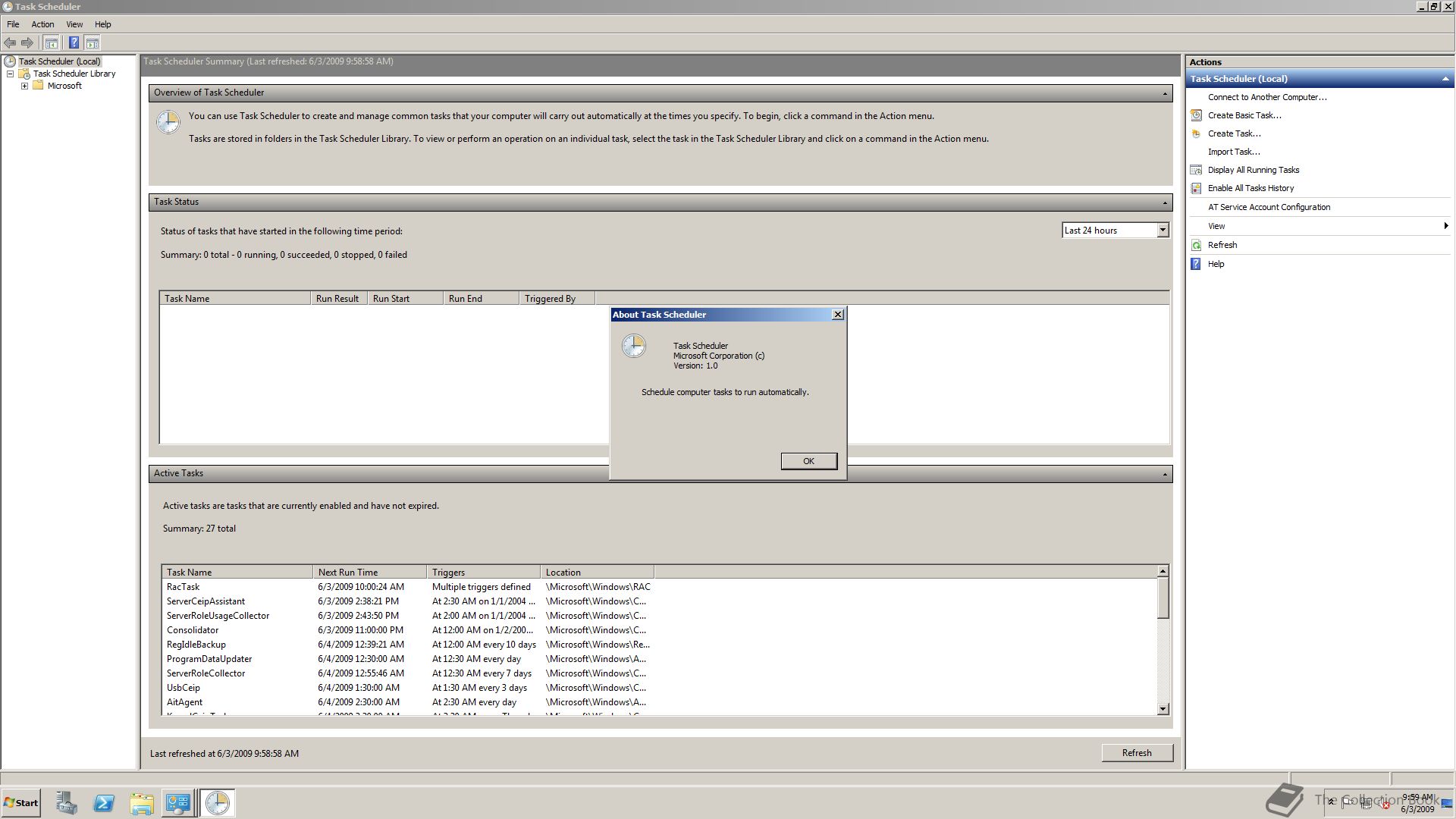This screenshot has height=819, width=1456.
Task: Click the green Refresh icon in Actions
Action: [1197, 245]
